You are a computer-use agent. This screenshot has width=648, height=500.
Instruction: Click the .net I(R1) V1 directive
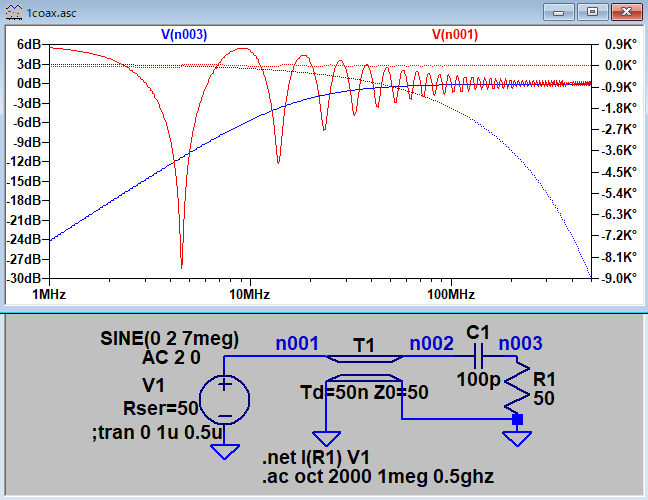coord(315,458)
